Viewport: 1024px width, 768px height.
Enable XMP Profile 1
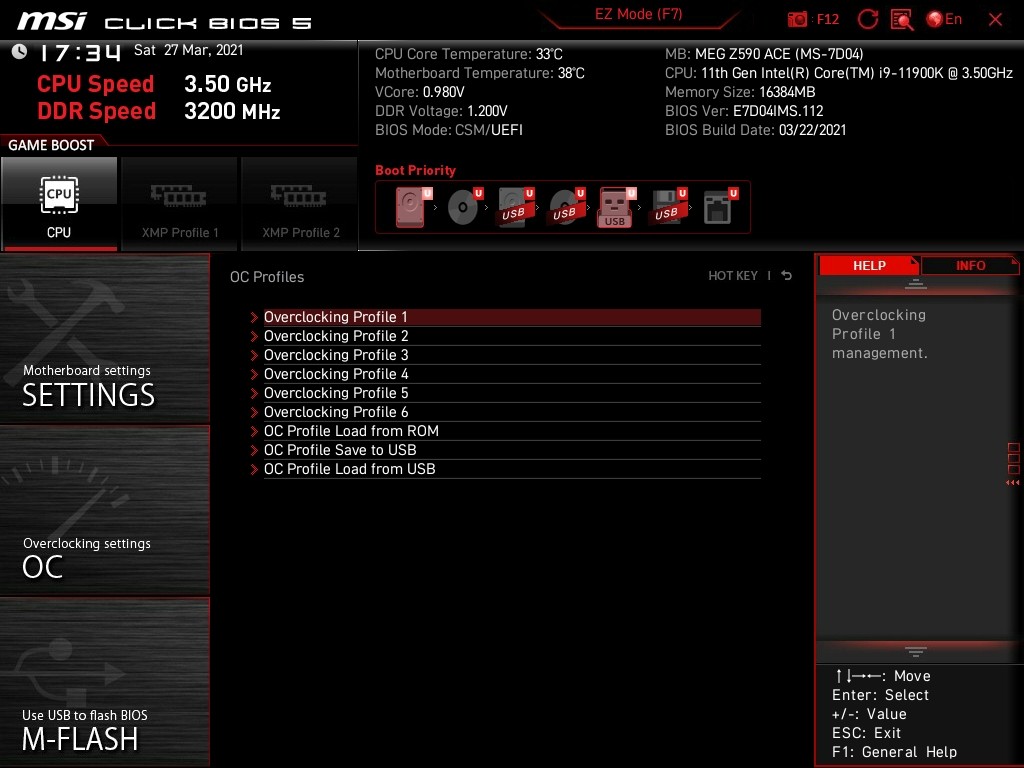(180, 204)
